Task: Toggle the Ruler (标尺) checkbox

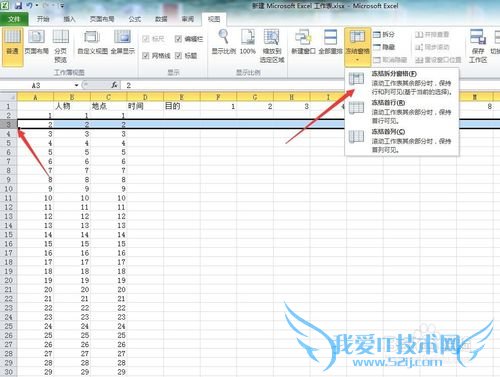Action: (146, 39)
